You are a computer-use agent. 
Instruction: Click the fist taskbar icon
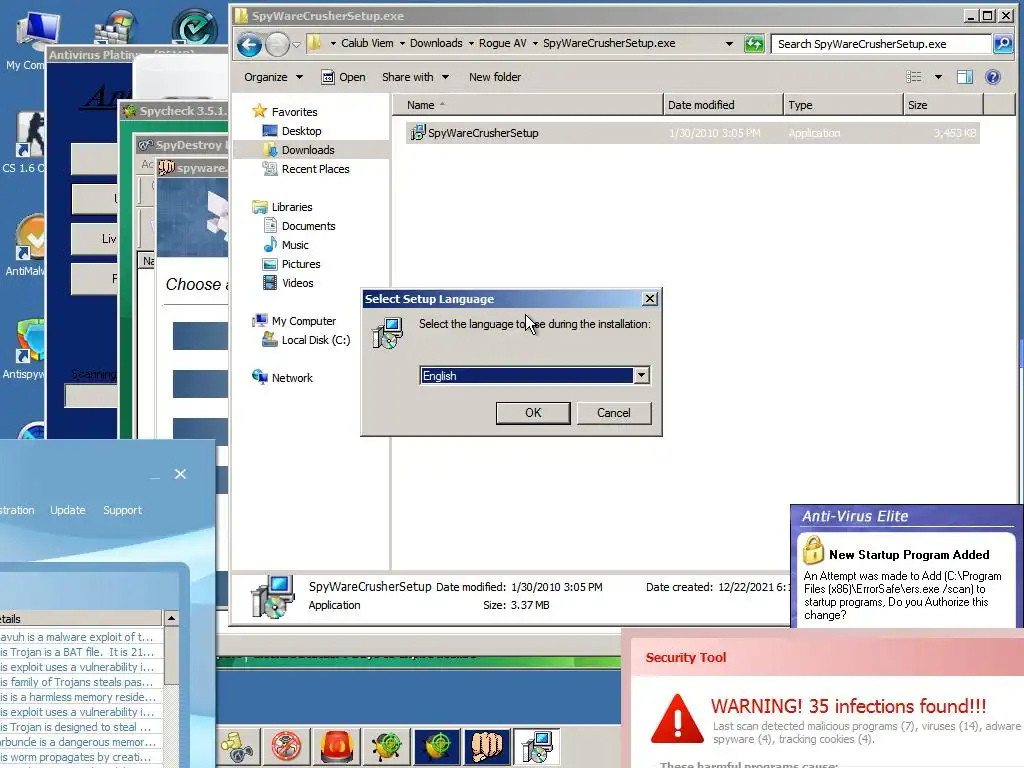(487, 746)
